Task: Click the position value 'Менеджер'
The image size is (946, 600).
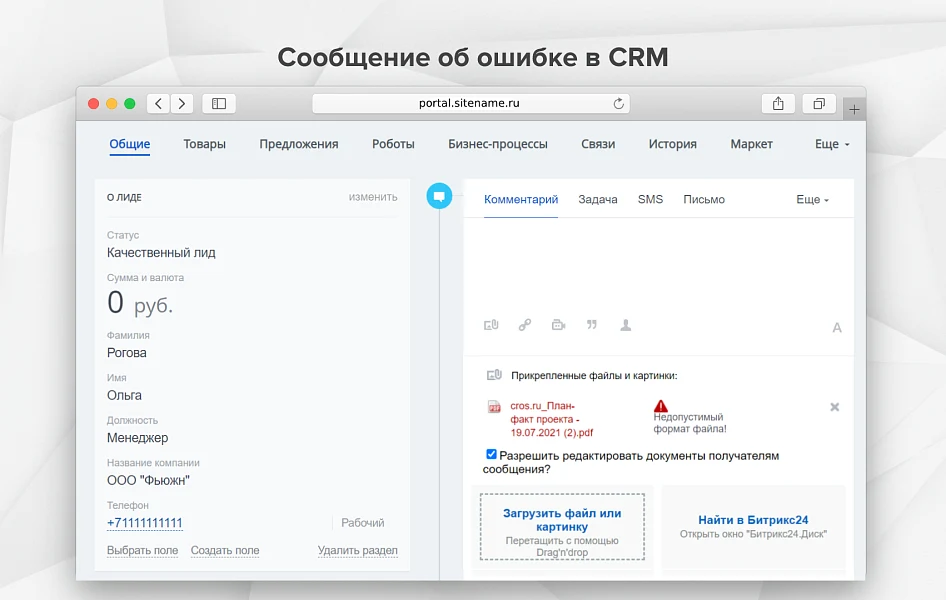Action: point(138,438)
